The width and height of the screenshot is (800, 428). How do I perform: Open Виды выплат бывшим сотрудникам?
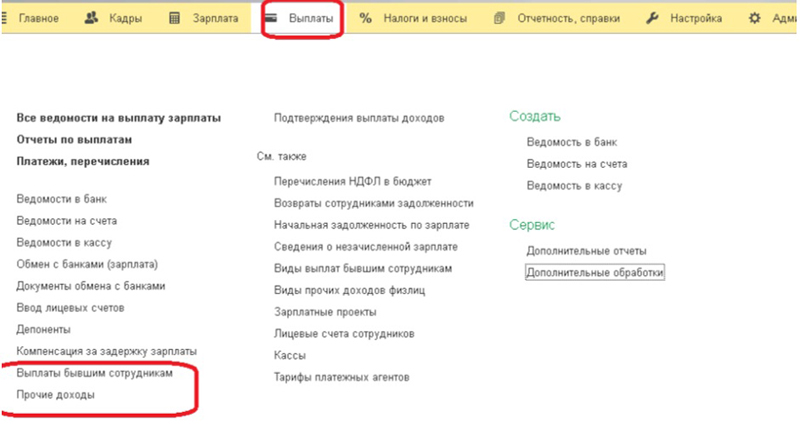coord(363,269)
